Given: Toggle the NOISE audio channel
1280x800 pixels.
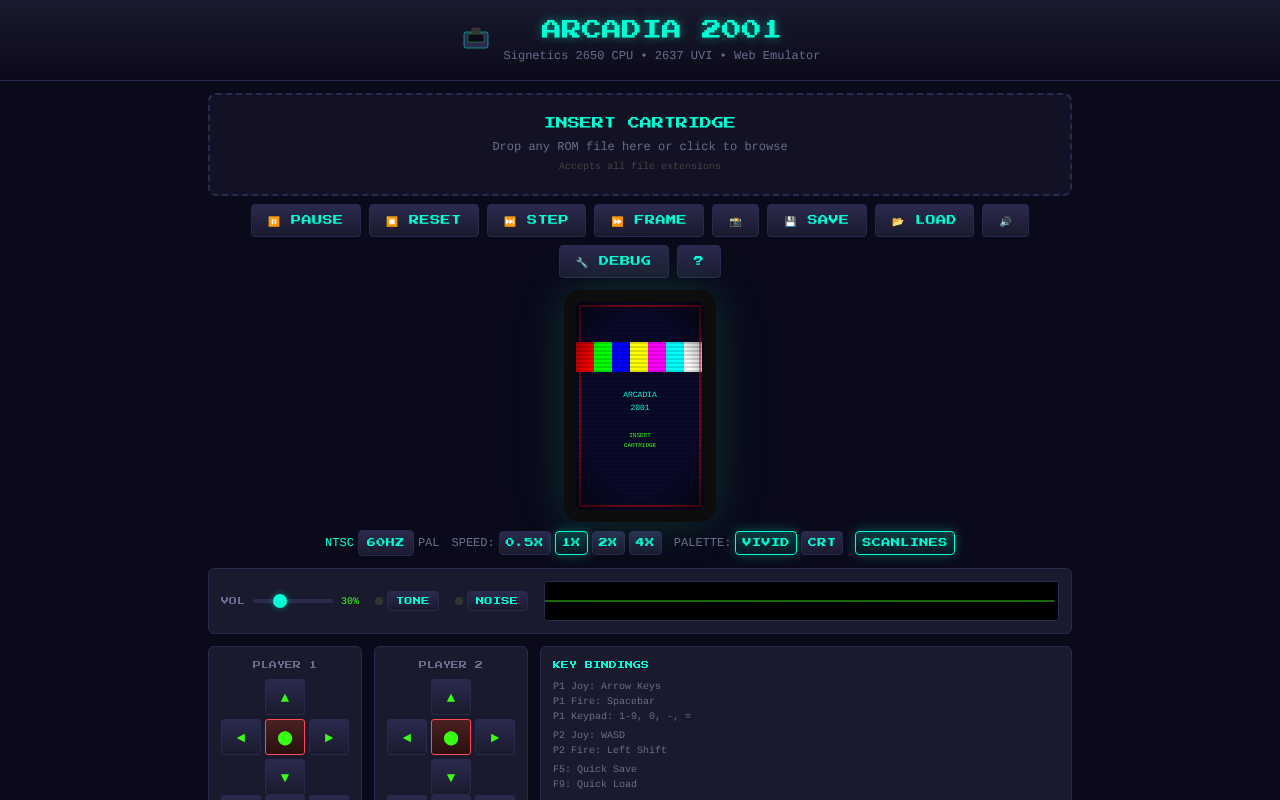Looking at the screenshot, I should click(x=497, y=600).
